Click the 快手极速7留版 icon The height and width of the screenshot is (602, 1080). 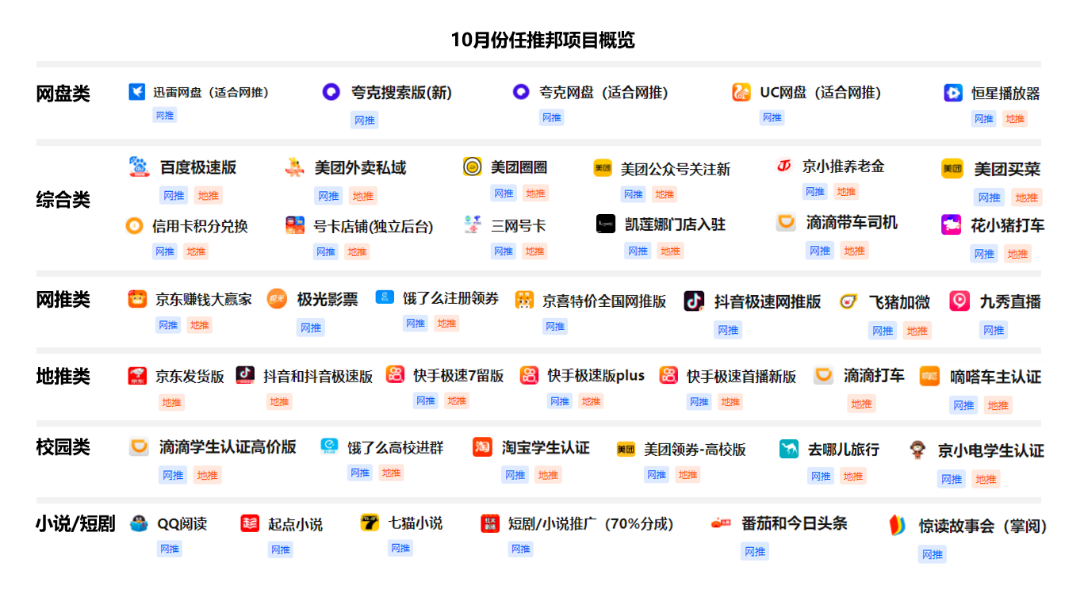click(x=395, y=375)
